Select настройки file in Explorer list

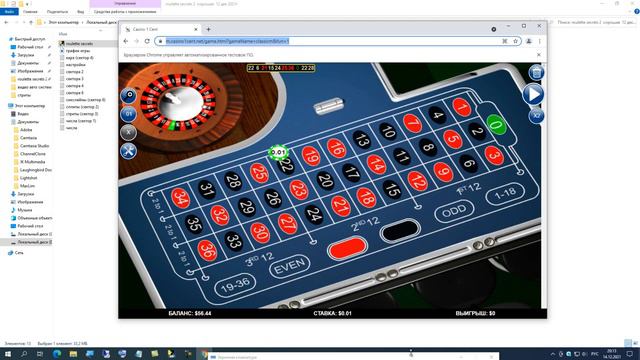click(76, 65)
